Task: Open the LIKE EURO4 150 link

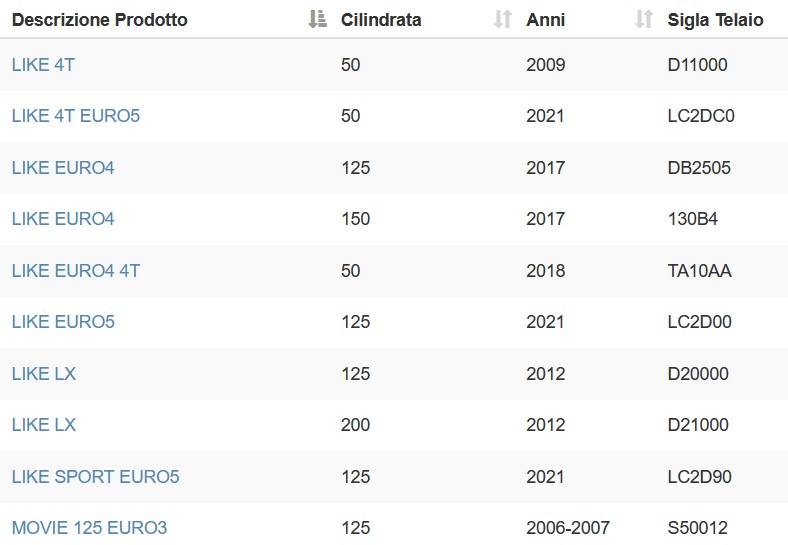Action: 63,219
